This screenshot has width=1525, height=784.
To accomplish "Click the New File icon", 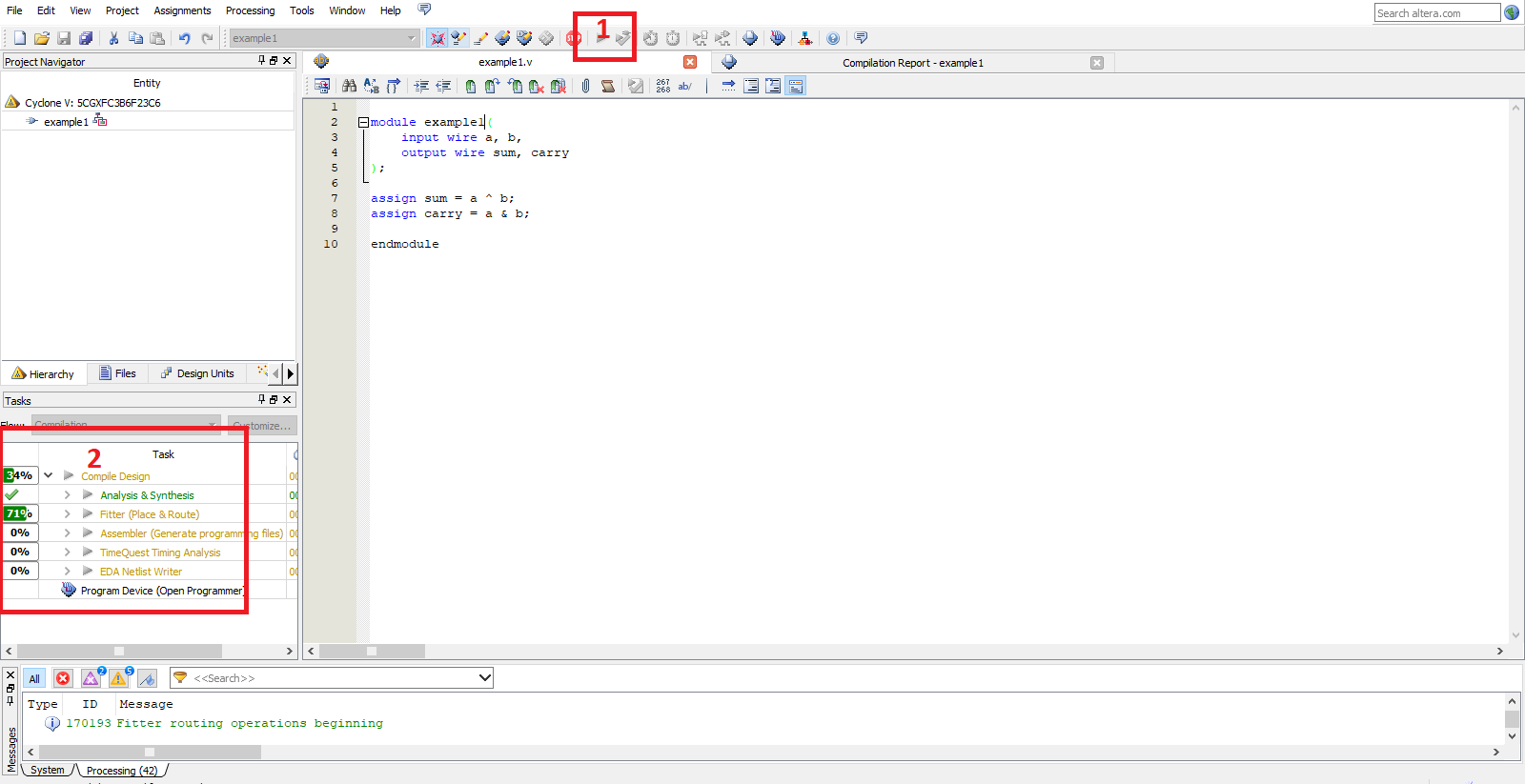I will click(20, 38).
